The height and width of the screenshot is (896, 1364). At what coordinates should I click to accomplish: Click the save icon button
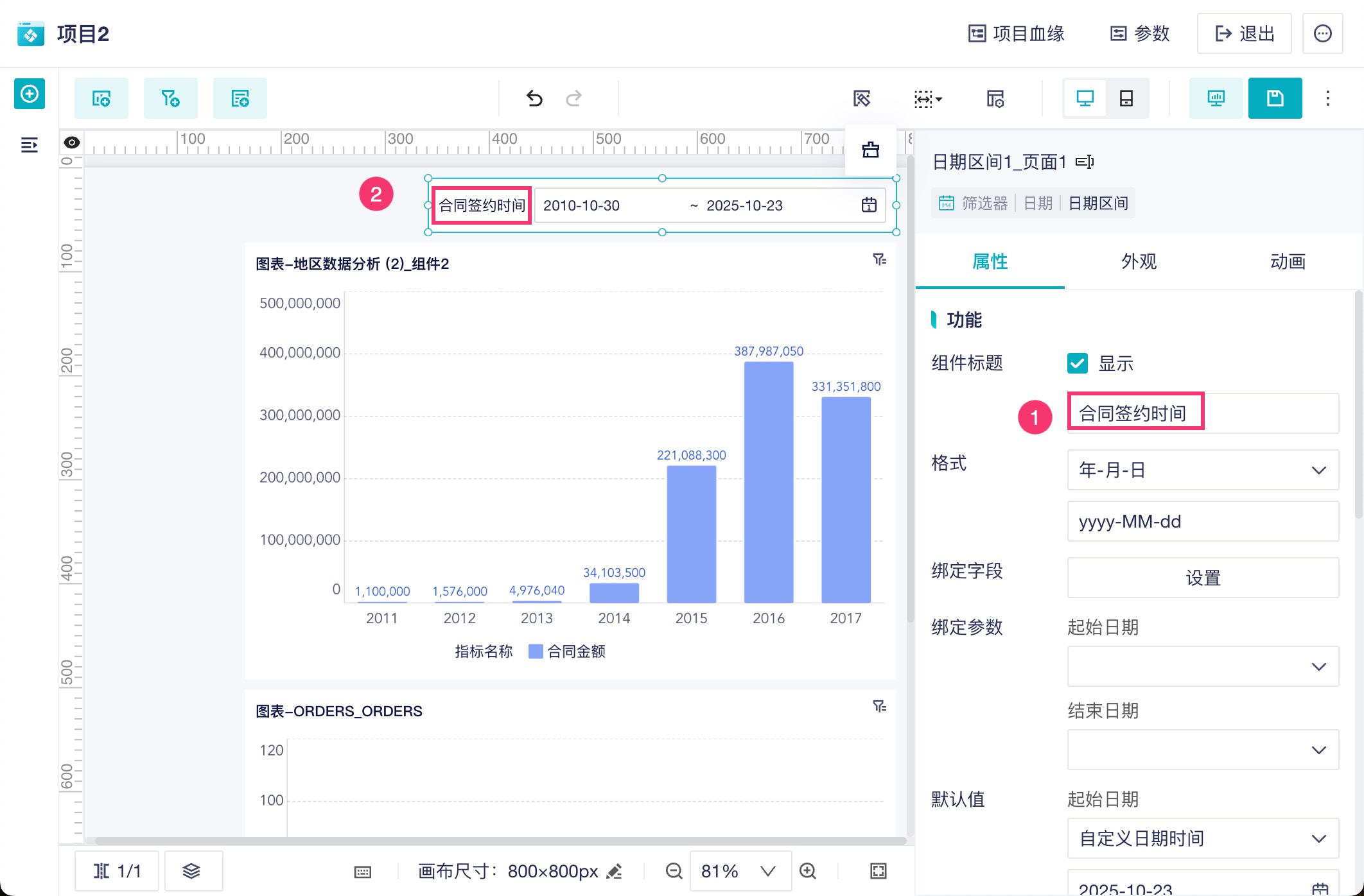coord(1275,98)
